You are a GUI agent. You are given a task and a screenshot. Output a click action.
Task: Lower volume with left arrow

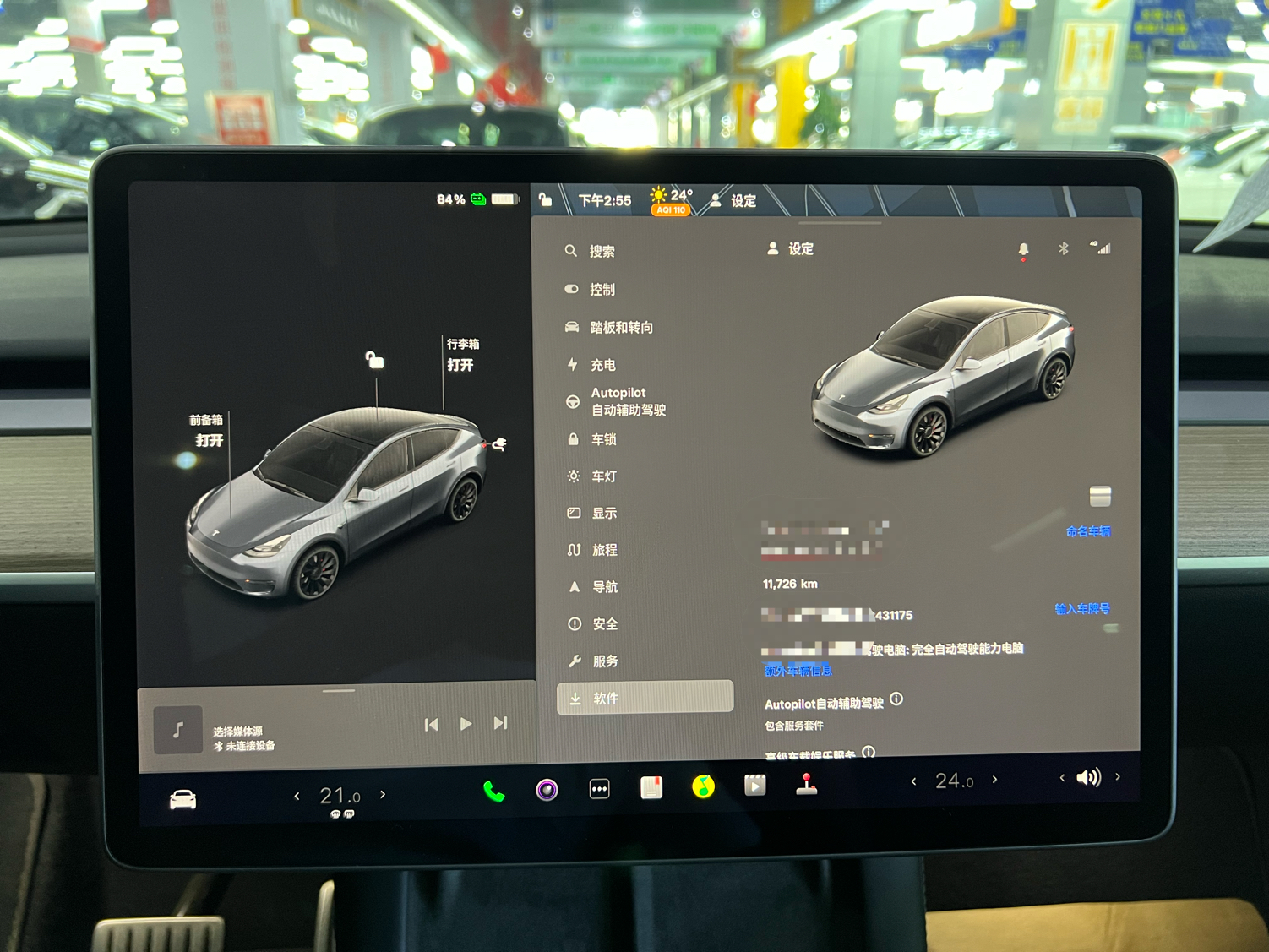(x=1062, y=778)
